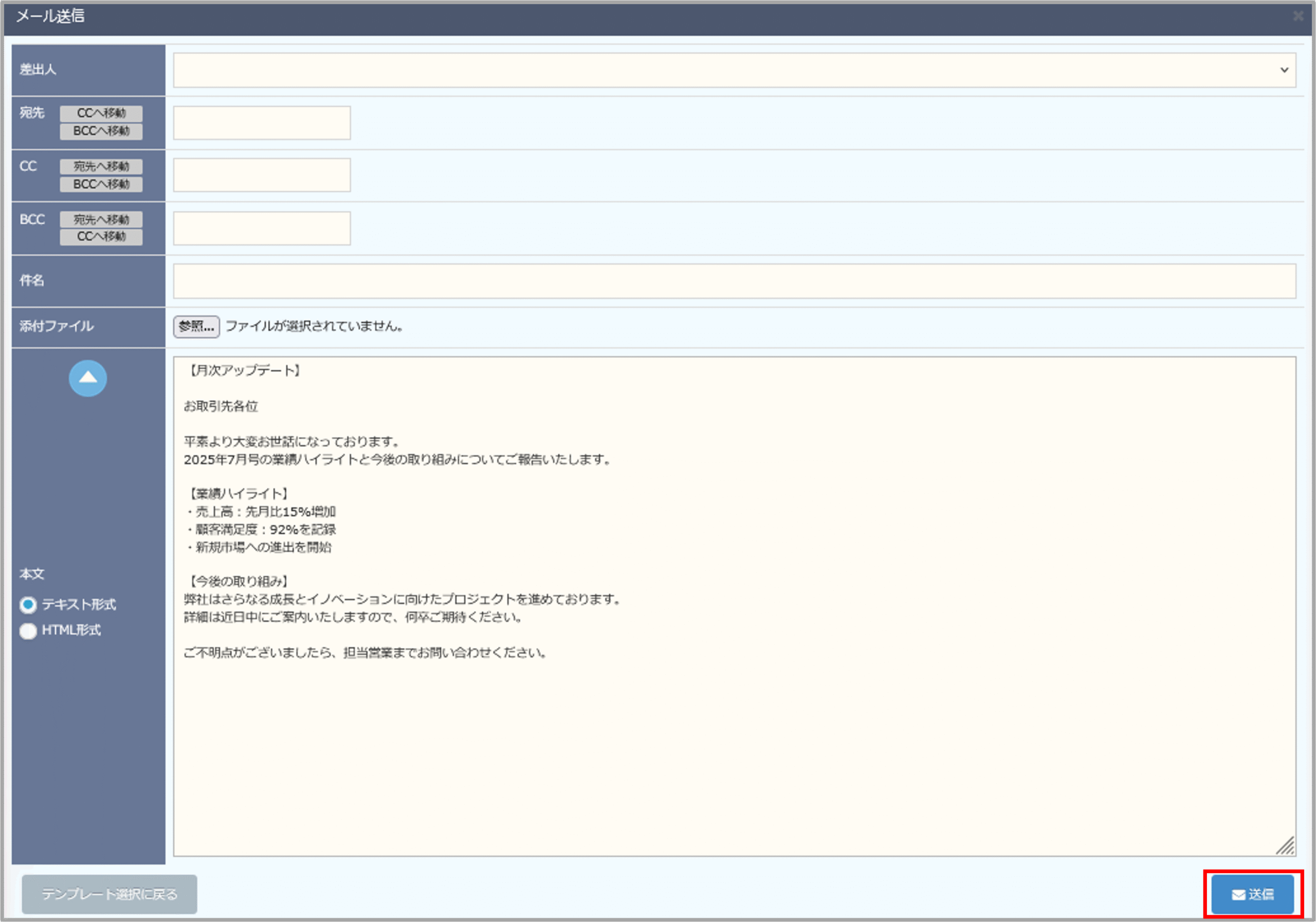
Task: Click the 送信 send button
Action: pyautogui.click(x=1252, y=893)
